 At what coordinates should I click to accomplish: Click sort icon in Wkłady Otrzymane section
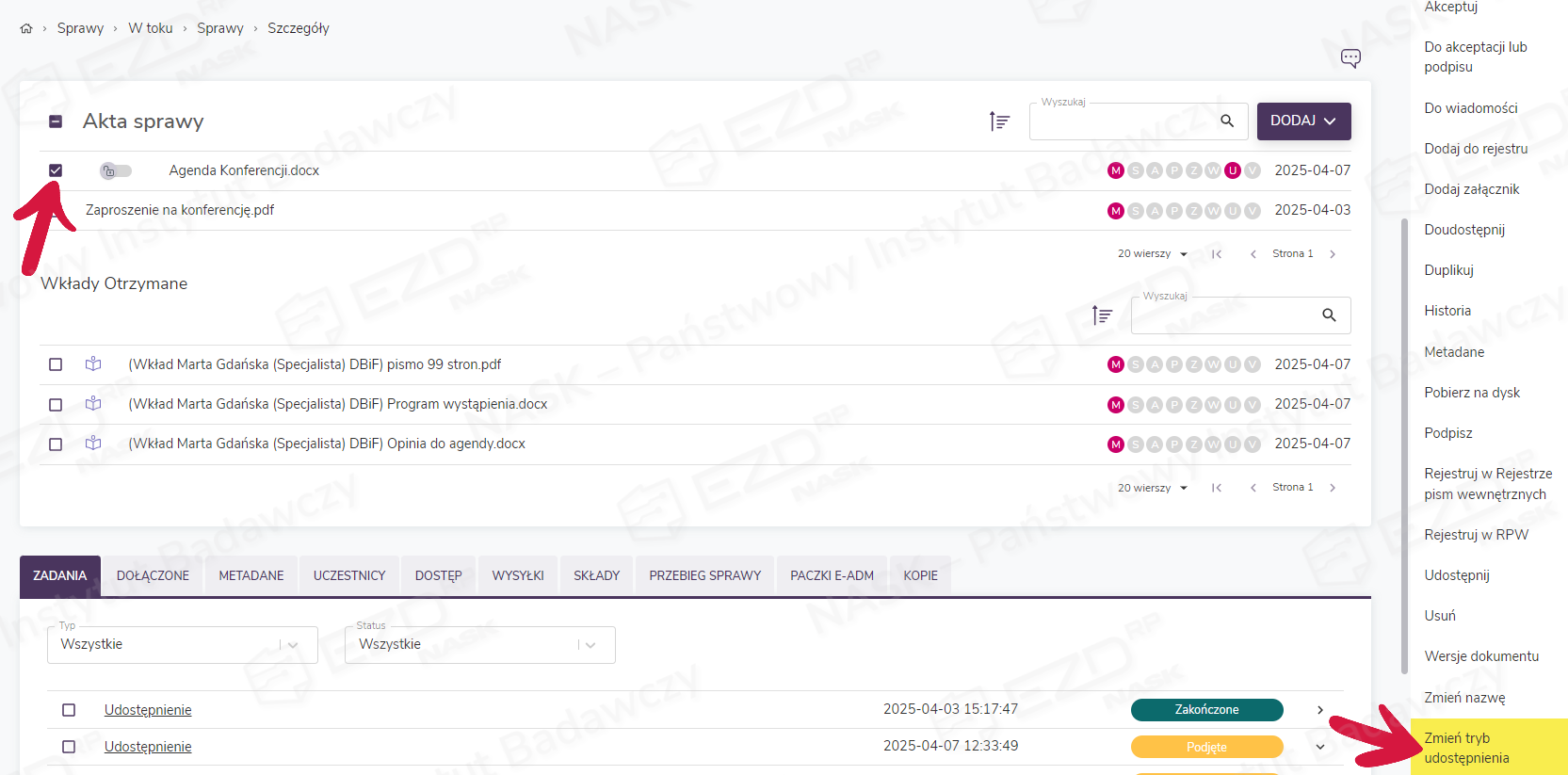pos(1102,315)
